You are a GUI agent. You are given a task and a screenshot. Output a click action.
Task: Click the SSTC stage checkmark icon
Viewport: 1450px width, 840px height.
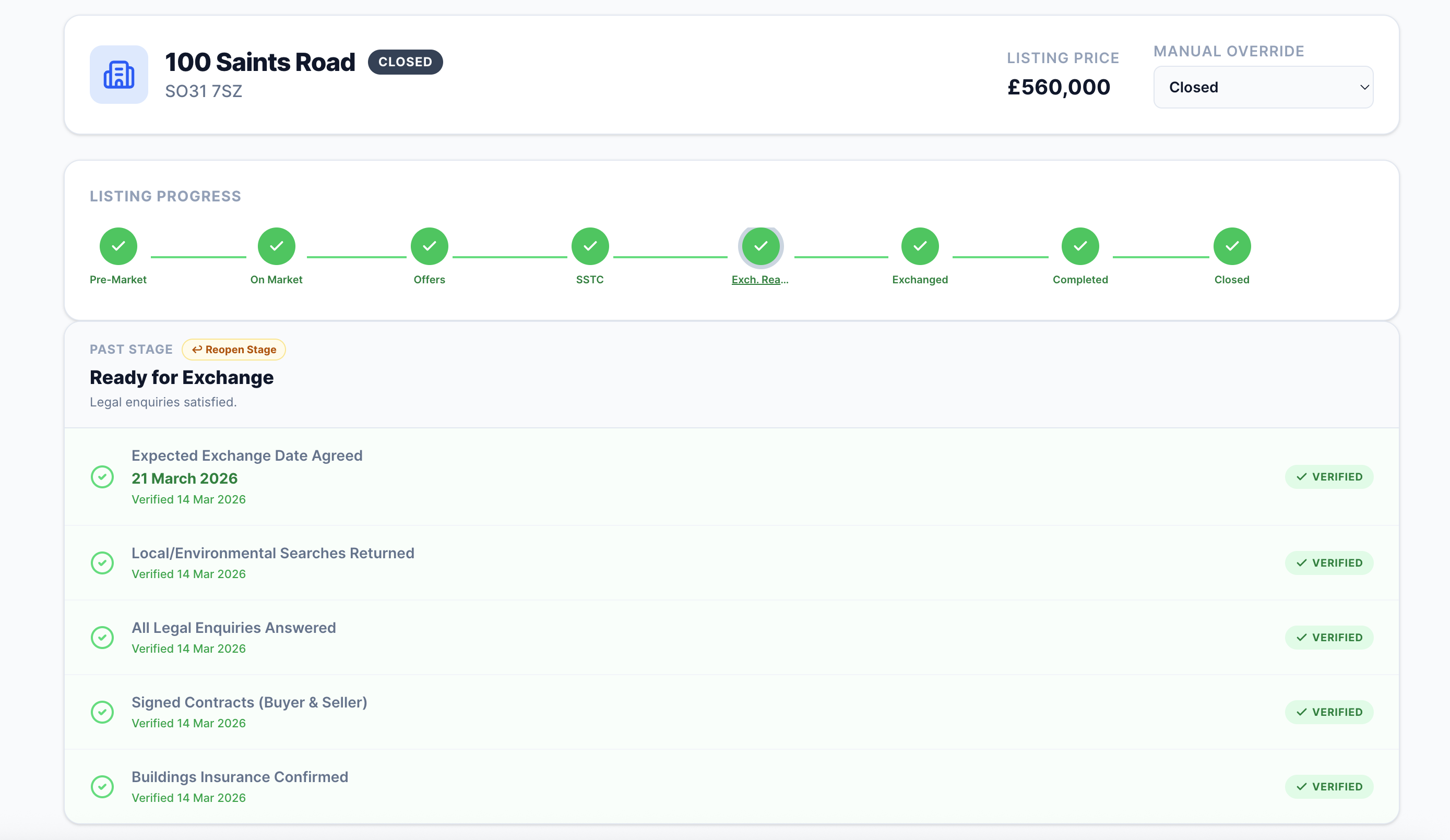tap(590, 246)
